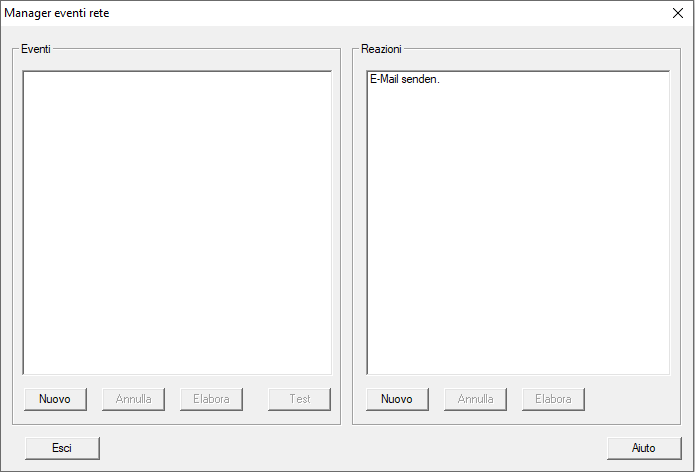Click Elabora in the Eventi group

[x=211, y=399]
